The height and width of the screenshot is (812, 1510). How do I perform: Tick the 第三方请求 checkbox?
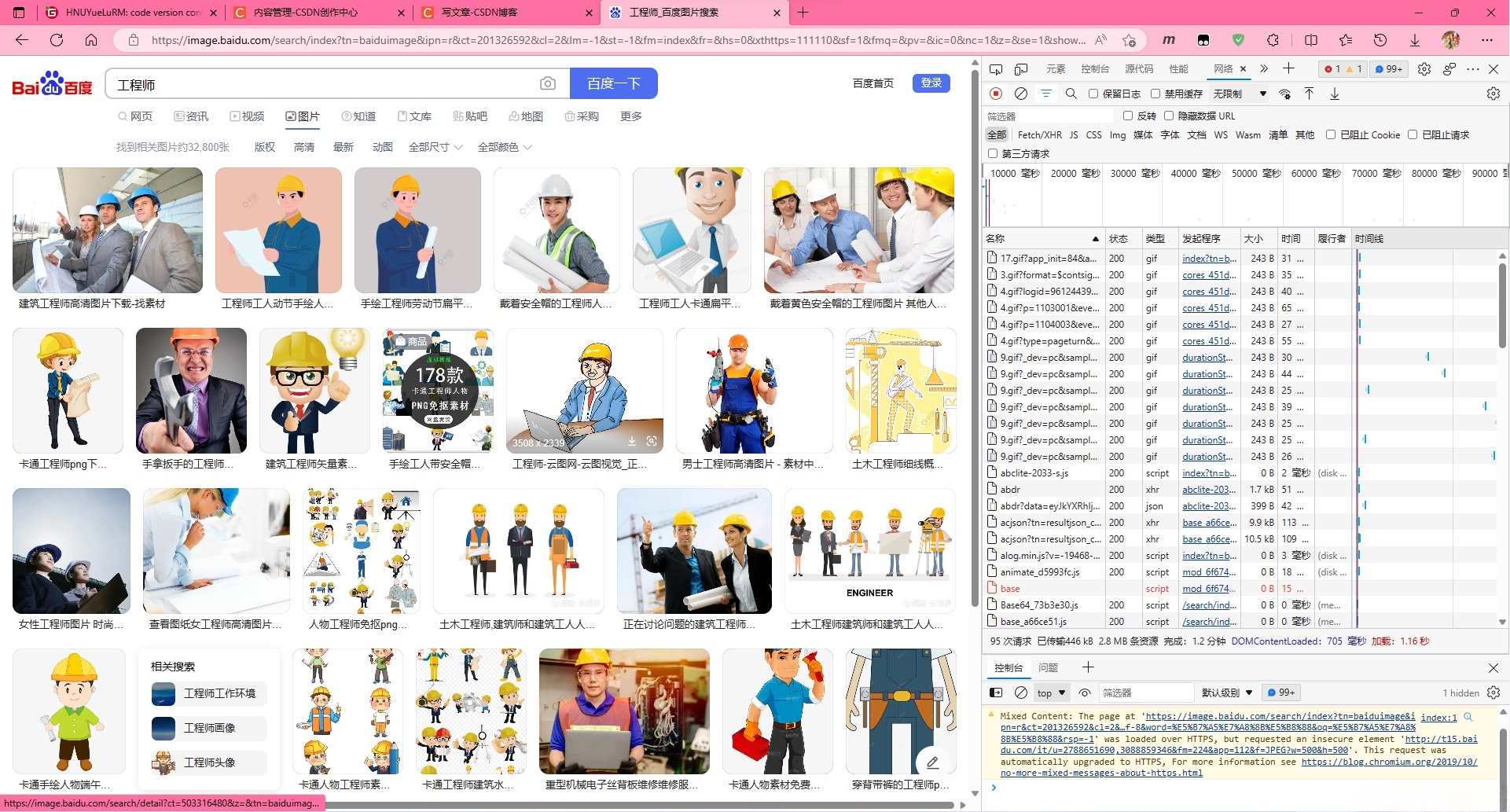click(993, 153)
